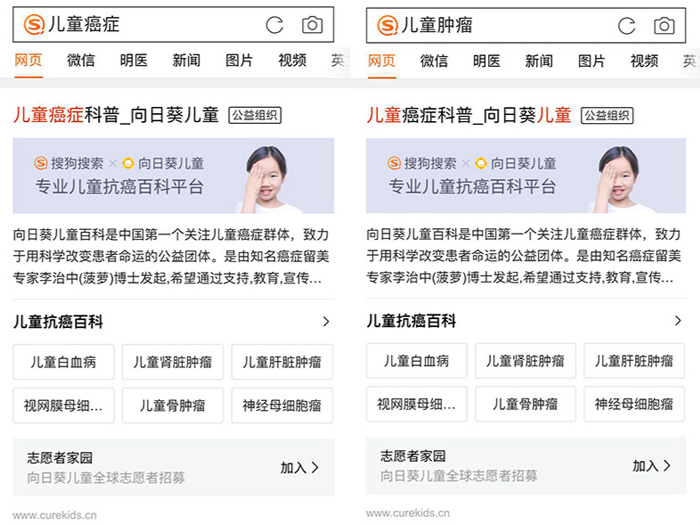Viewport: 700px width, 525px height.
Task: Select 儿童肾脏肿瘤 topic in right panel
Action: (525, 361)
